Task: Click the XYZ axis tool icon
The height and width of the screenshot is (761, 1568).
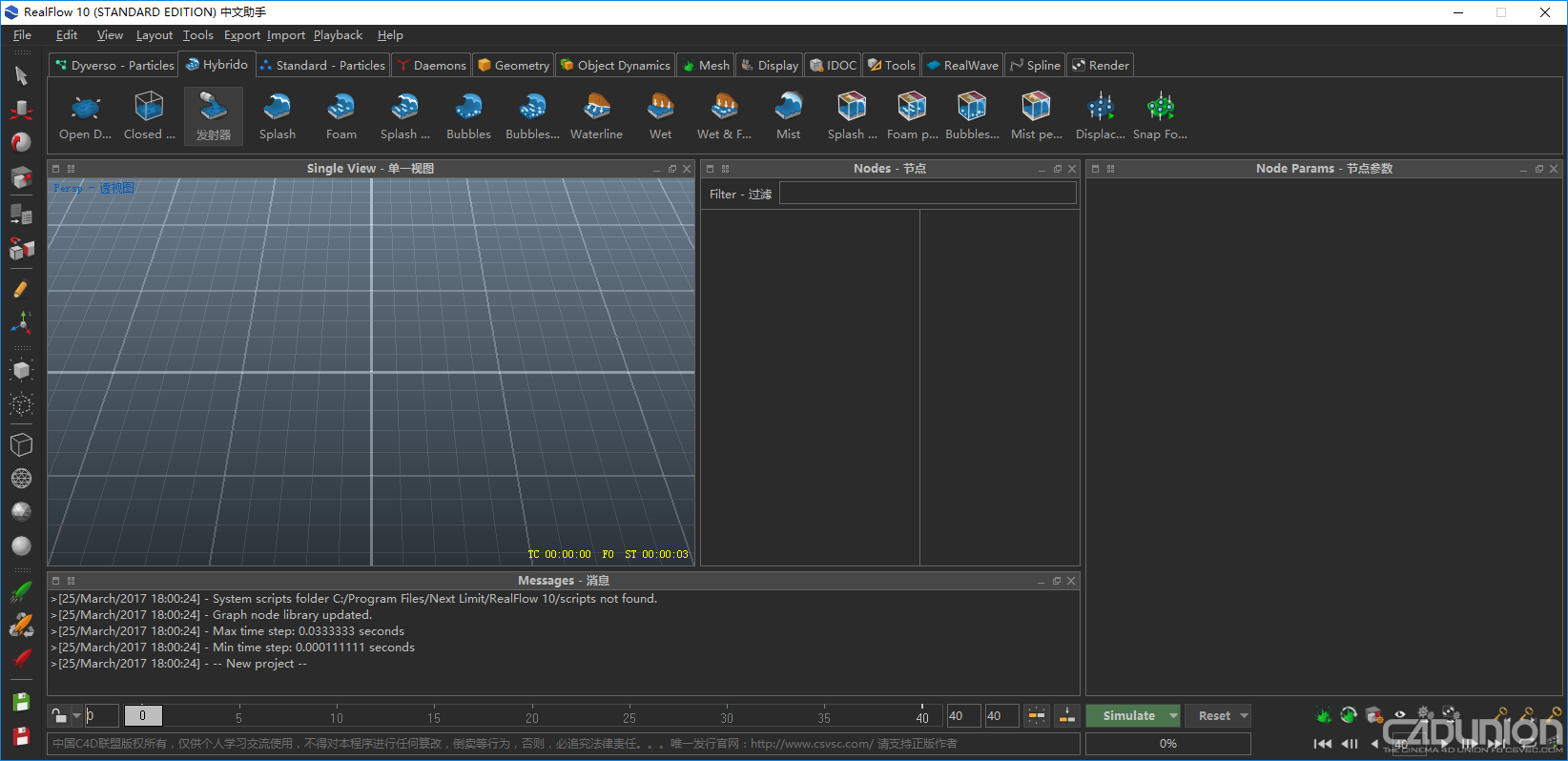Action: (21, 321)
